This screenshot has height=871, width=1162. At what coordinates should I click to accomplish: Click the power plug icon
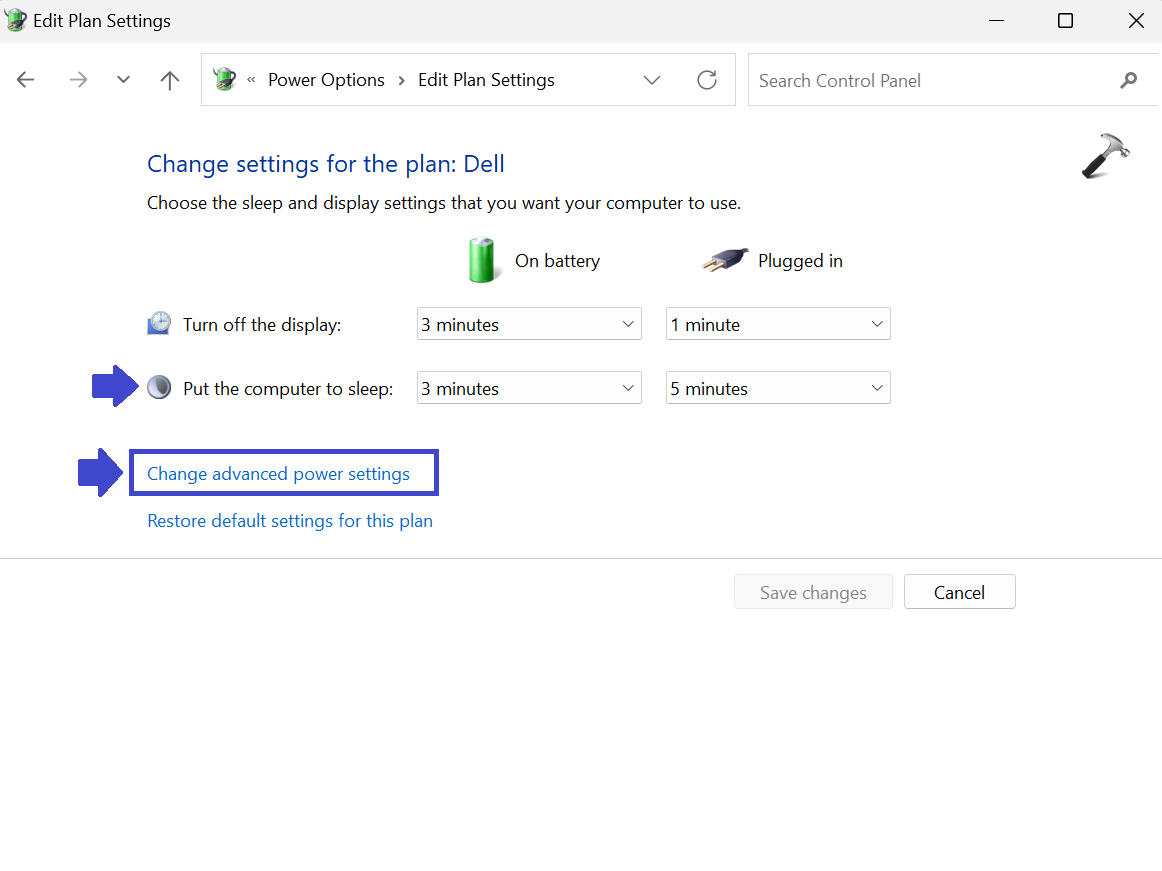coord(725,261)
